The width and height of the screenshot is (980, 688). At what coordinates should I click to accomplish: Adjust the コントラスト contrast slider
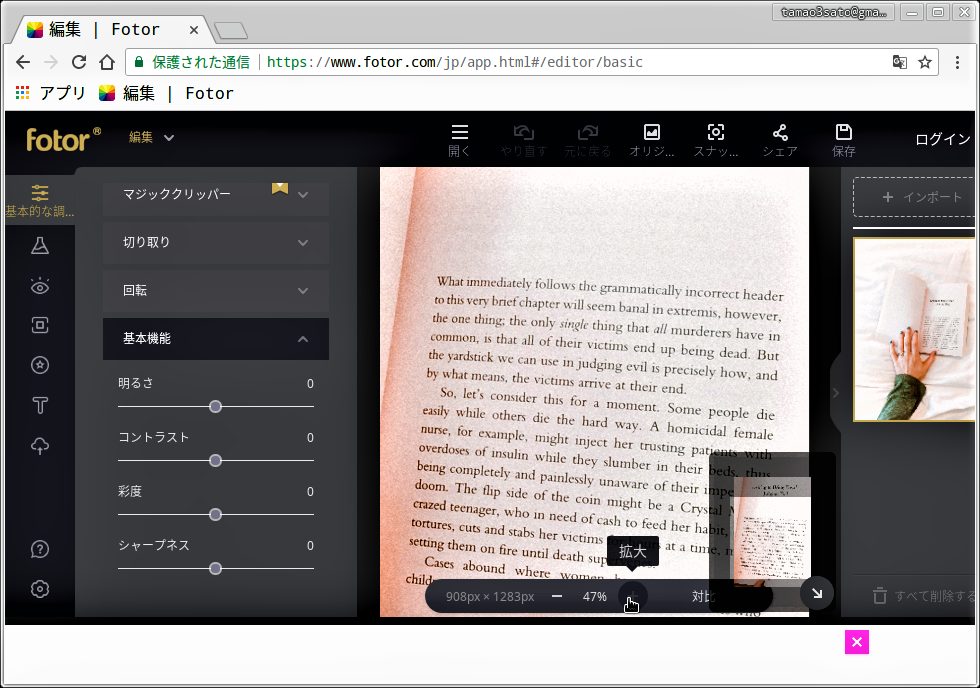pyautogui.click(x=216, y=461)
